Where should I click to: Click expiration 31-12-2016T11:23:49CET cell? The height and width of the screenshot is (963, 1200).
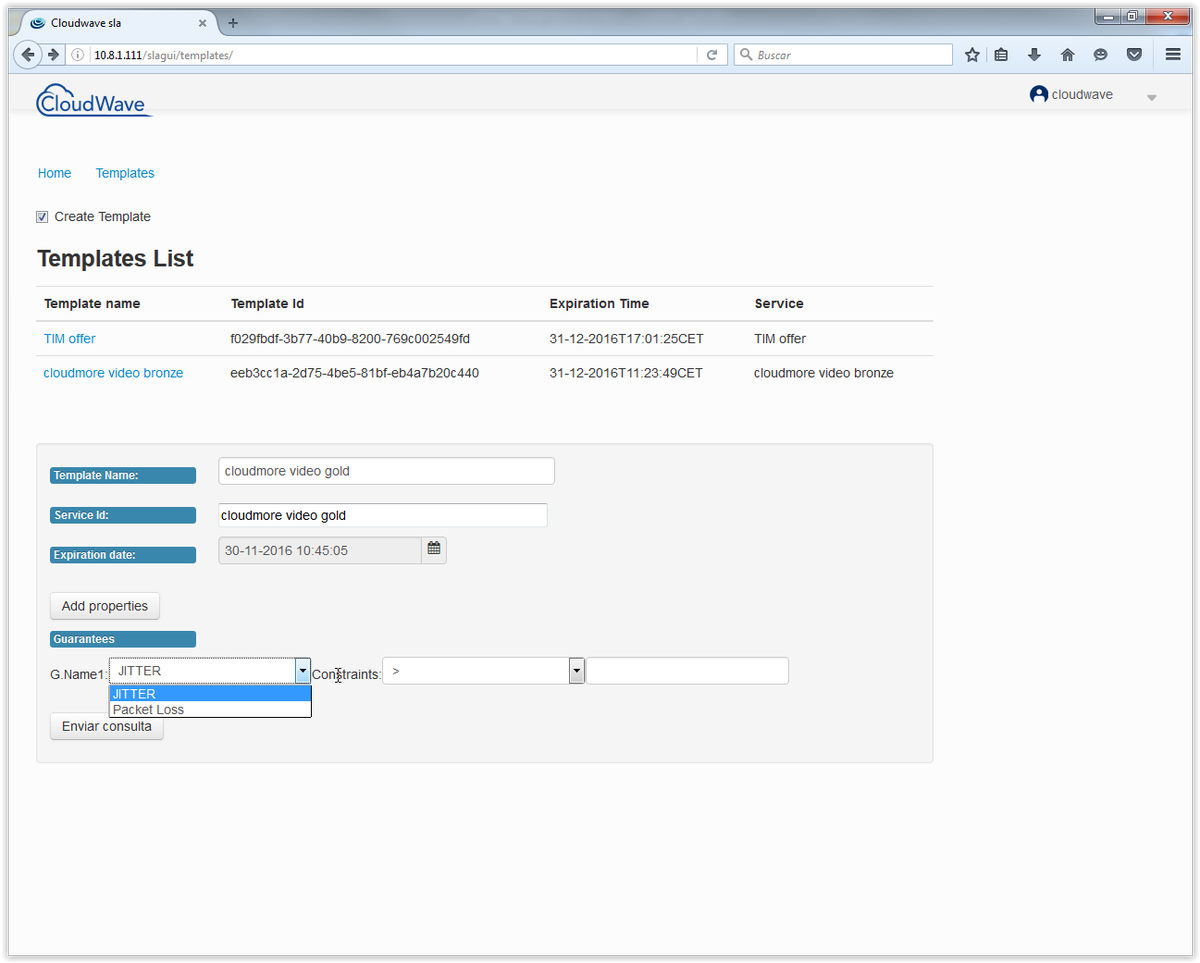tap(626, 373)
